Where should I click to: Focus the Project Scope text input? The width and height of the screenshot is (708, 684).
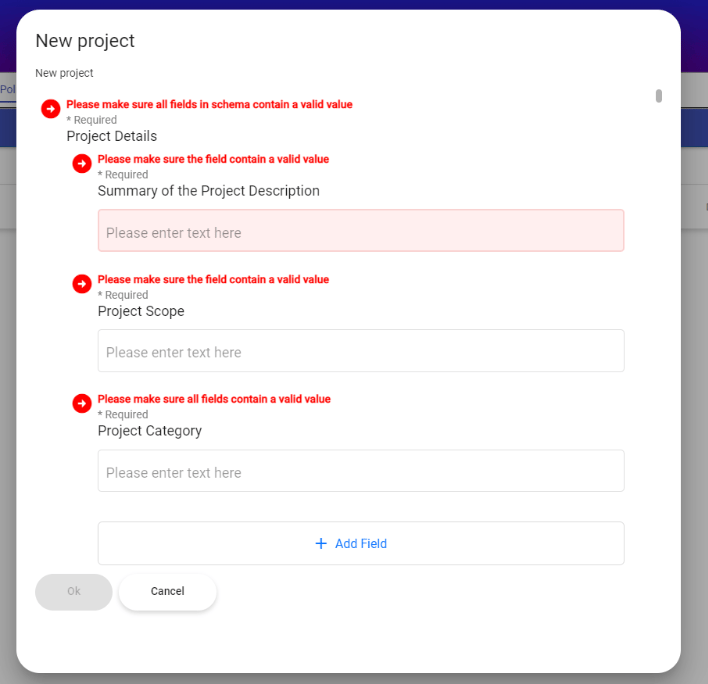pyautogui.click(x=361, y=351)
